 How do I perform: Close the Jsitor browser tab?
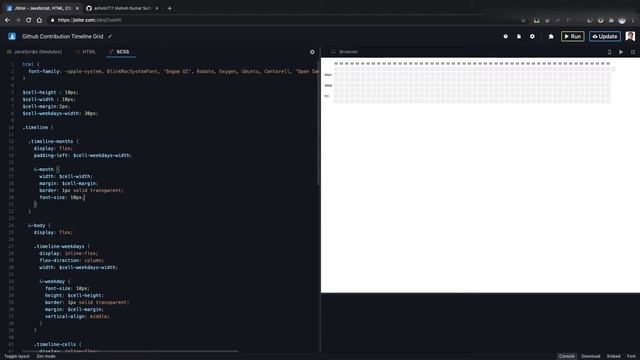(77, 8)
